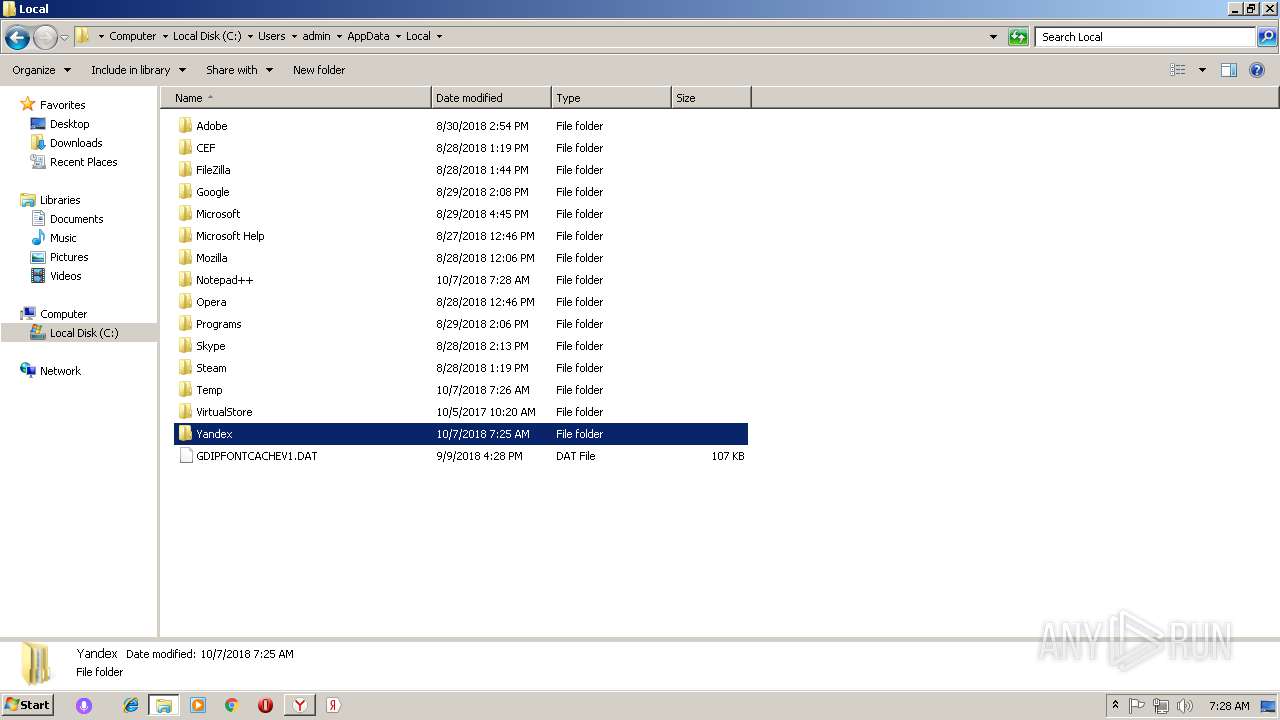Open the view options dropdown arrow

pos(1202,70)
